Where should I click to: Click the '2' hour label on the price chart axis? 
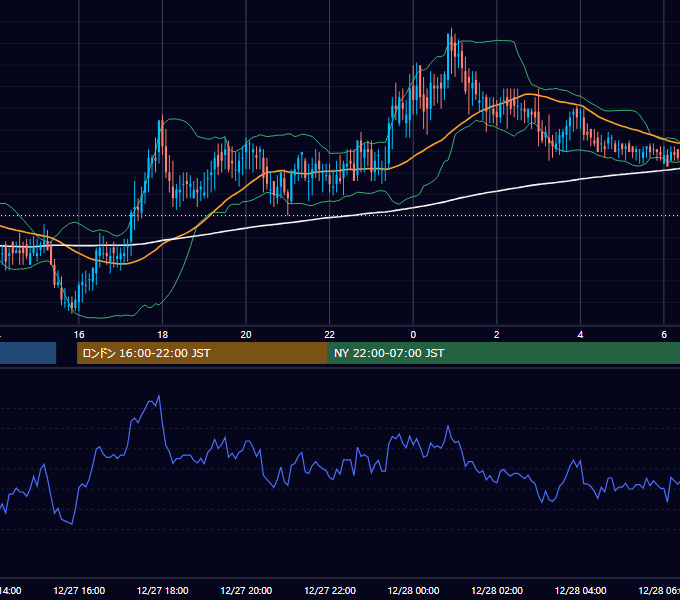coord(497,334)
